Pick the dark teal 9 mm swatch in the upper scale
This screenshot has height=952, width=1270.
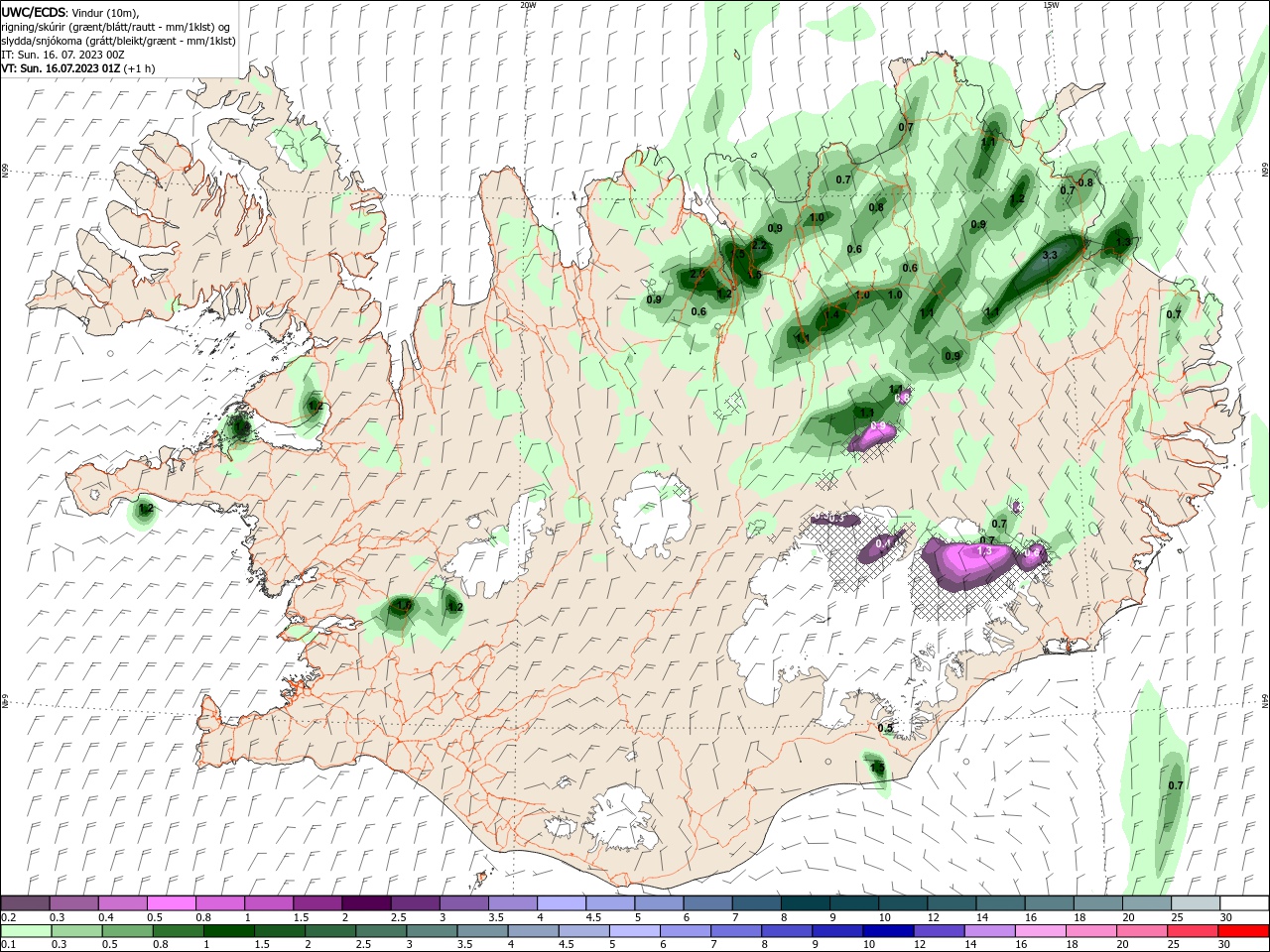854,903
